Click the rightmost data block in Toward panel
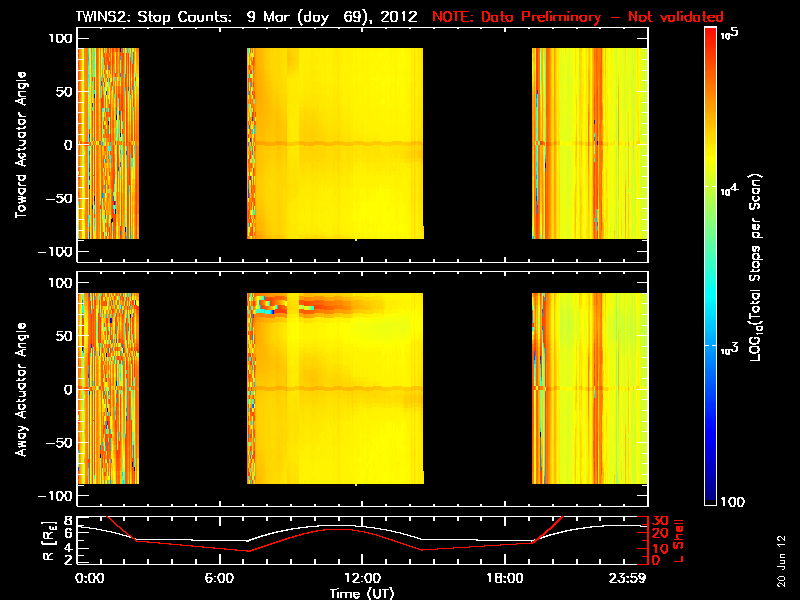The height and width of the screenshot is (600, 800). coord(588,143)
